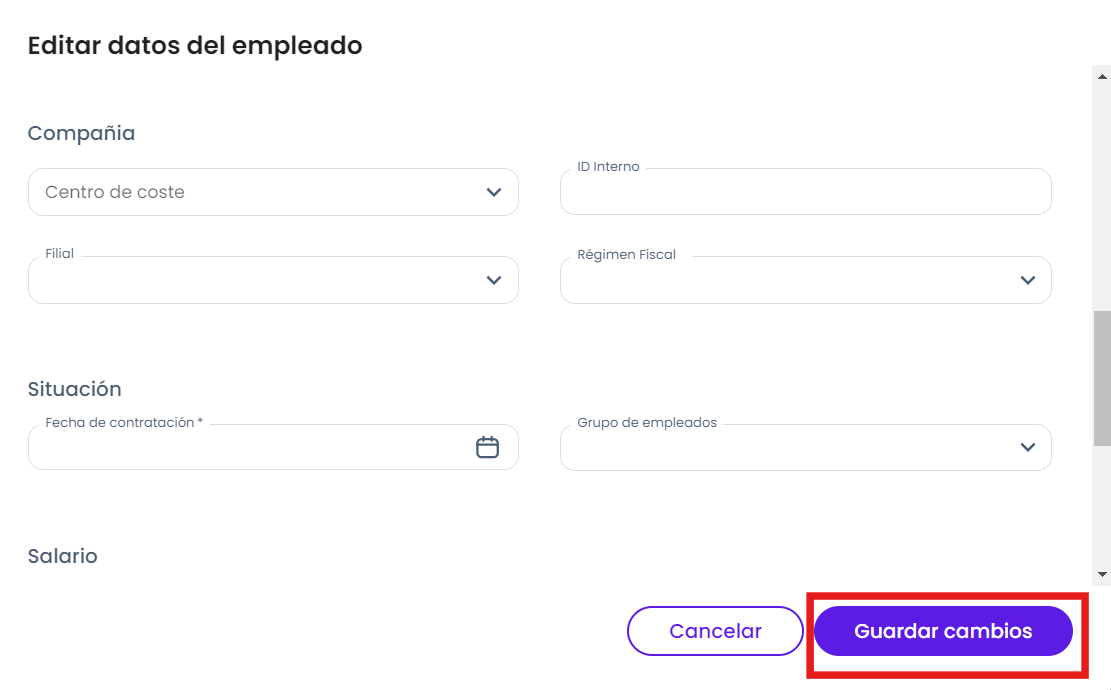Viewport: 1111px width, 690px height.
Task: Open the hiring date calendar picker
Action: point(487,447)
